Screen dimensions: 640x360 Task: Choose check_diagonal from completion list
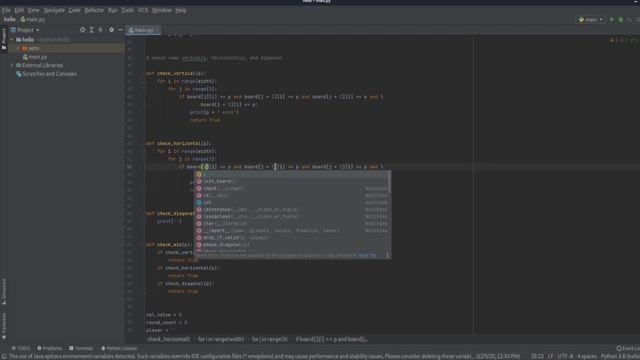click(x=293, y=245)
